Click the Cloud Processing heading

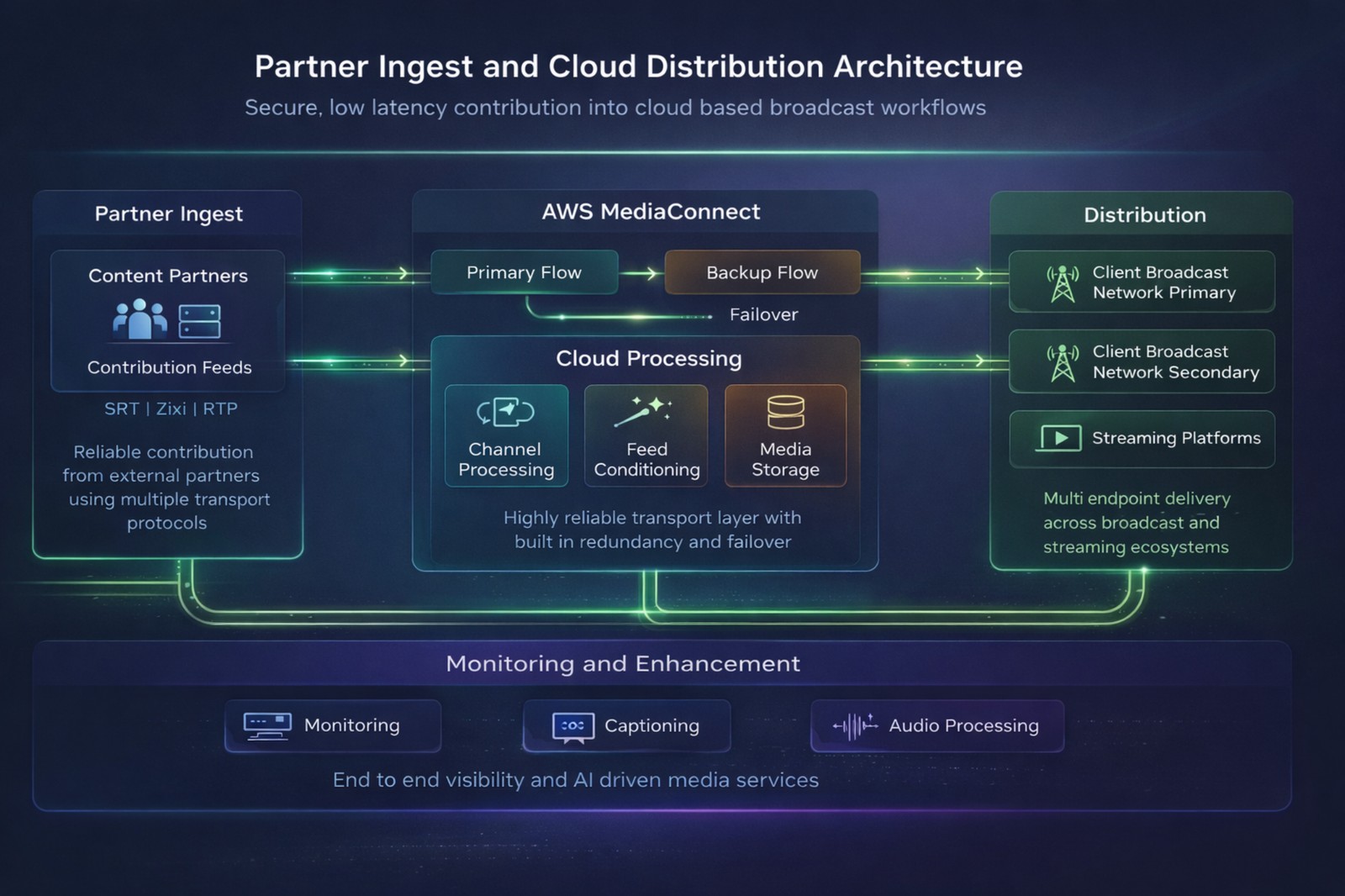[649, 359]
